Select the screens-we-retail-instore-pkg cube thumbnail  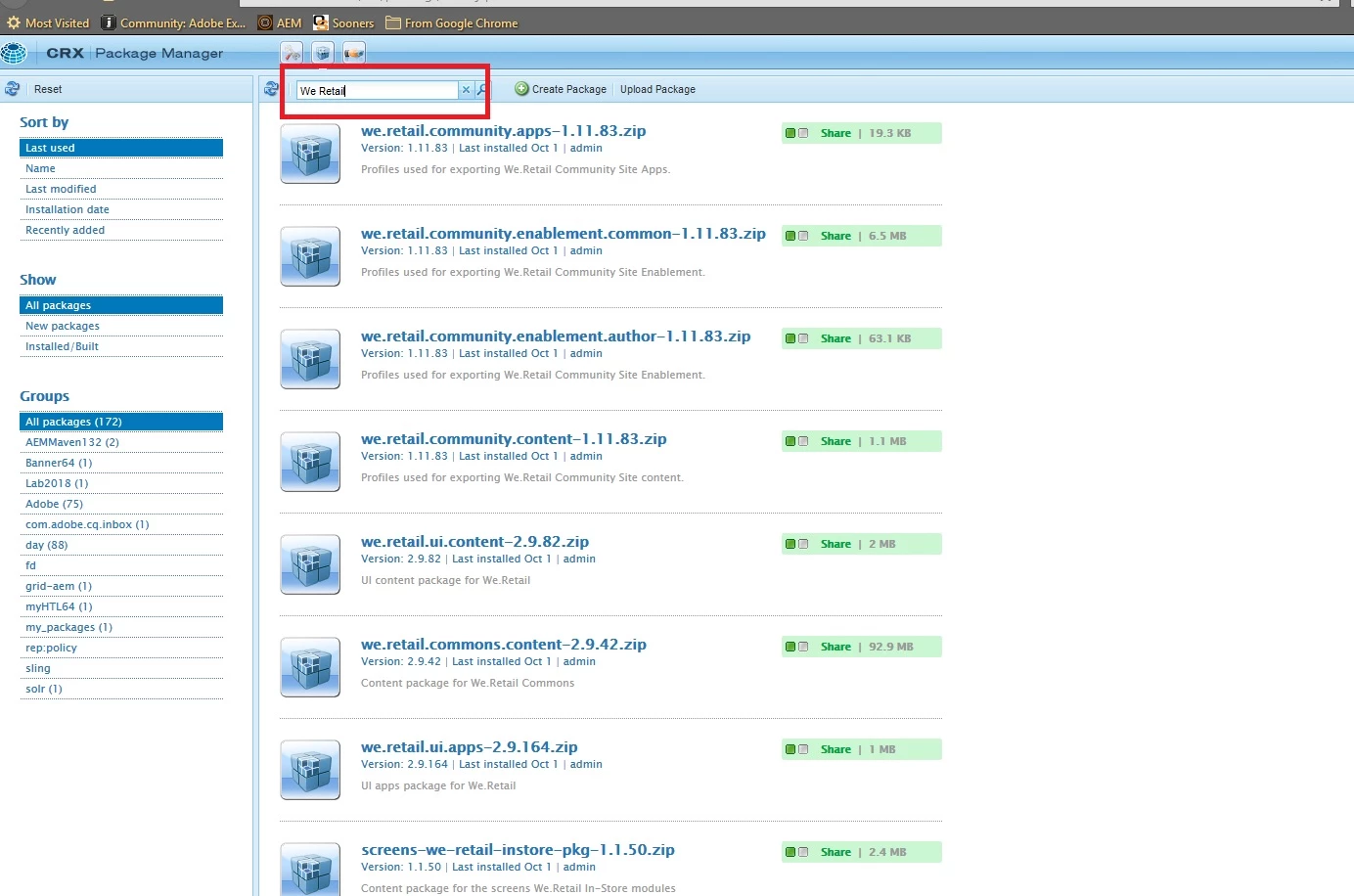pyautogui.click(x=310, y=870)
